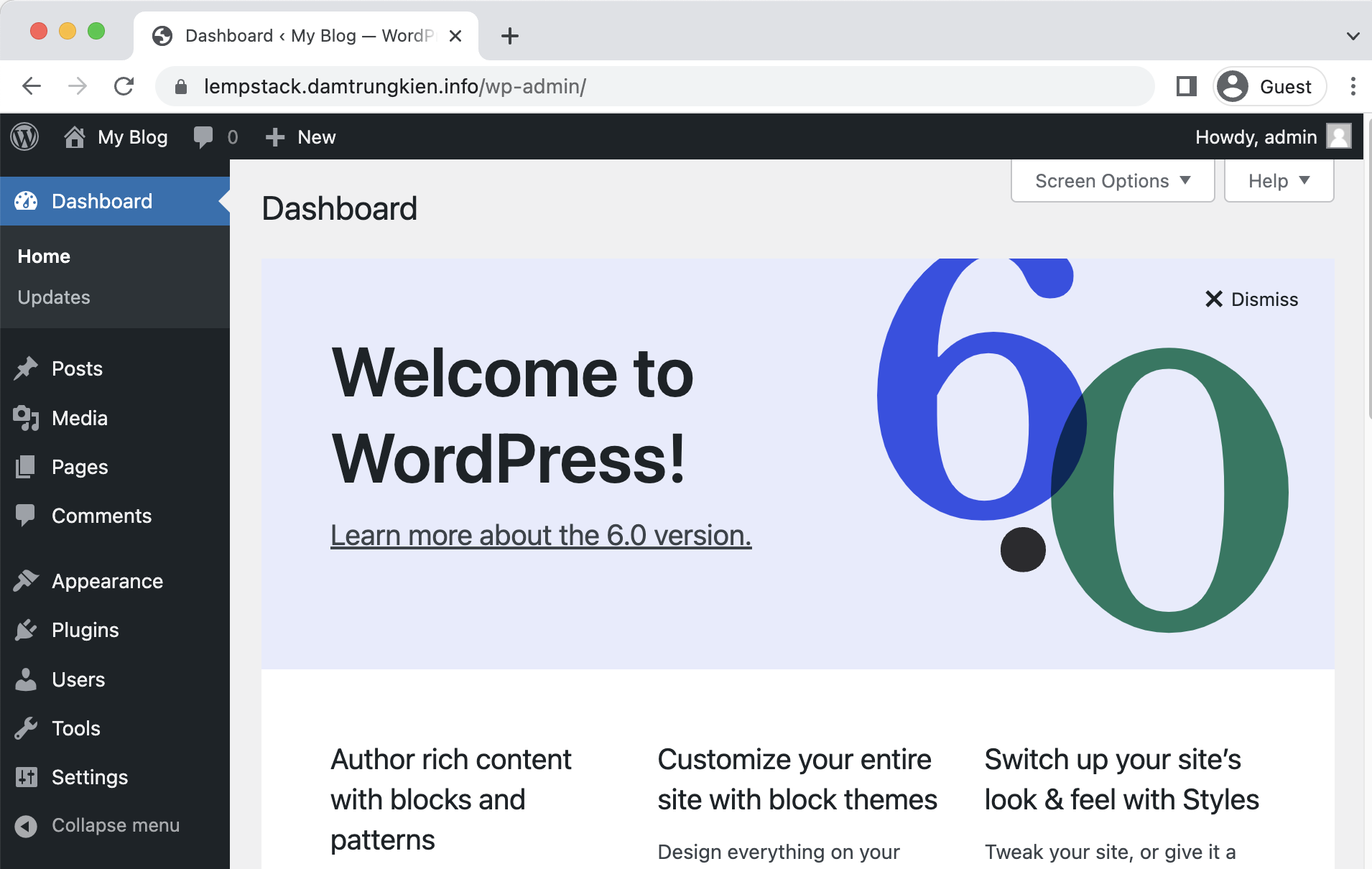Click the Comments speech bubble icon in sidebar
Viewport: 1372px width, 869px height.
click(26, 516)
